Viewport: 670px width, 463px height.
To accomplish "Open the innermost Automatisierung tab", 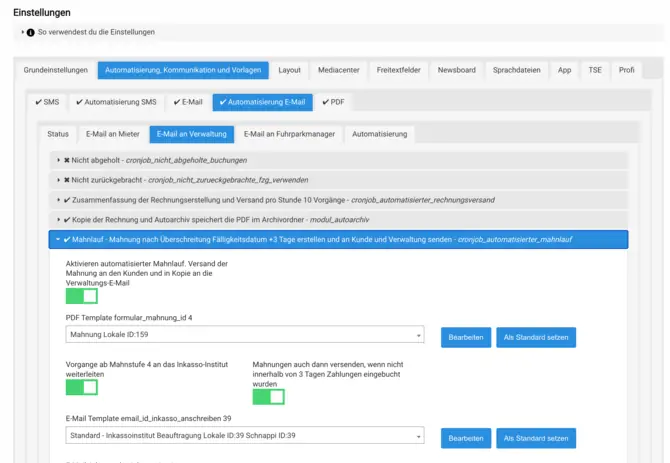I will pos(379,134).
